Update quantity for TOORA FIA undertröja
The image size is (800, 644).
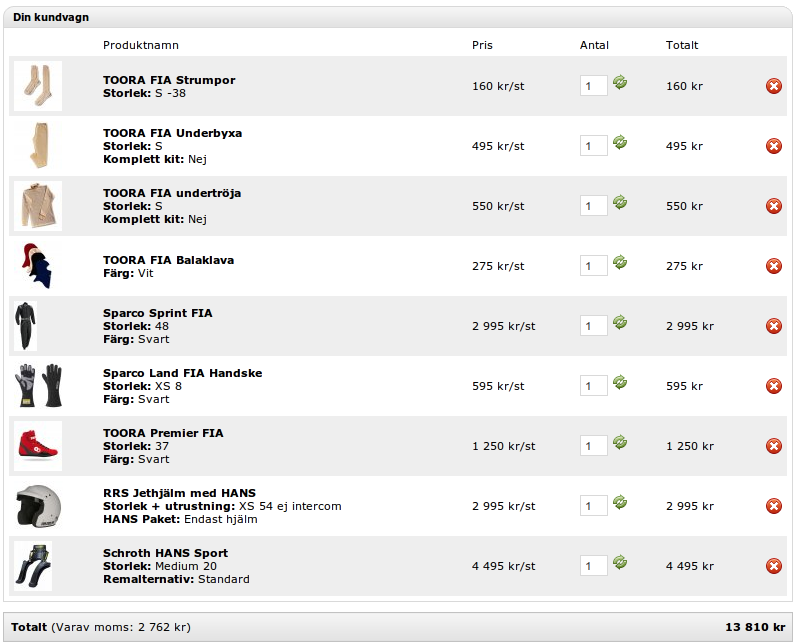(620, 203)
